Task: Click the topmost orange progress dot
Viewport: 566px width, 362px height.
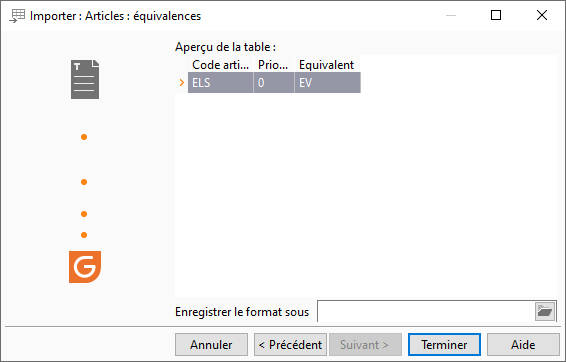Action: coord(84,137)
